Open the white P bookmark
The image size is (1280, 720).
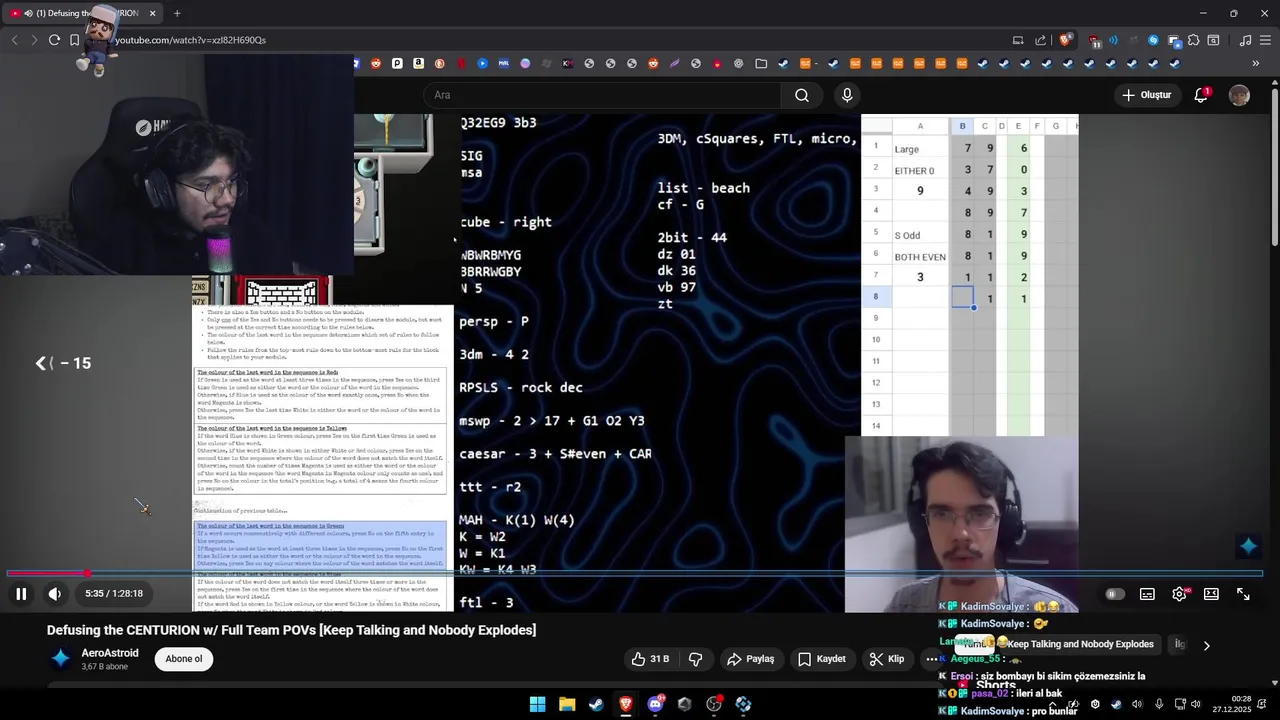pyautogui.click(x=397, y=63)
